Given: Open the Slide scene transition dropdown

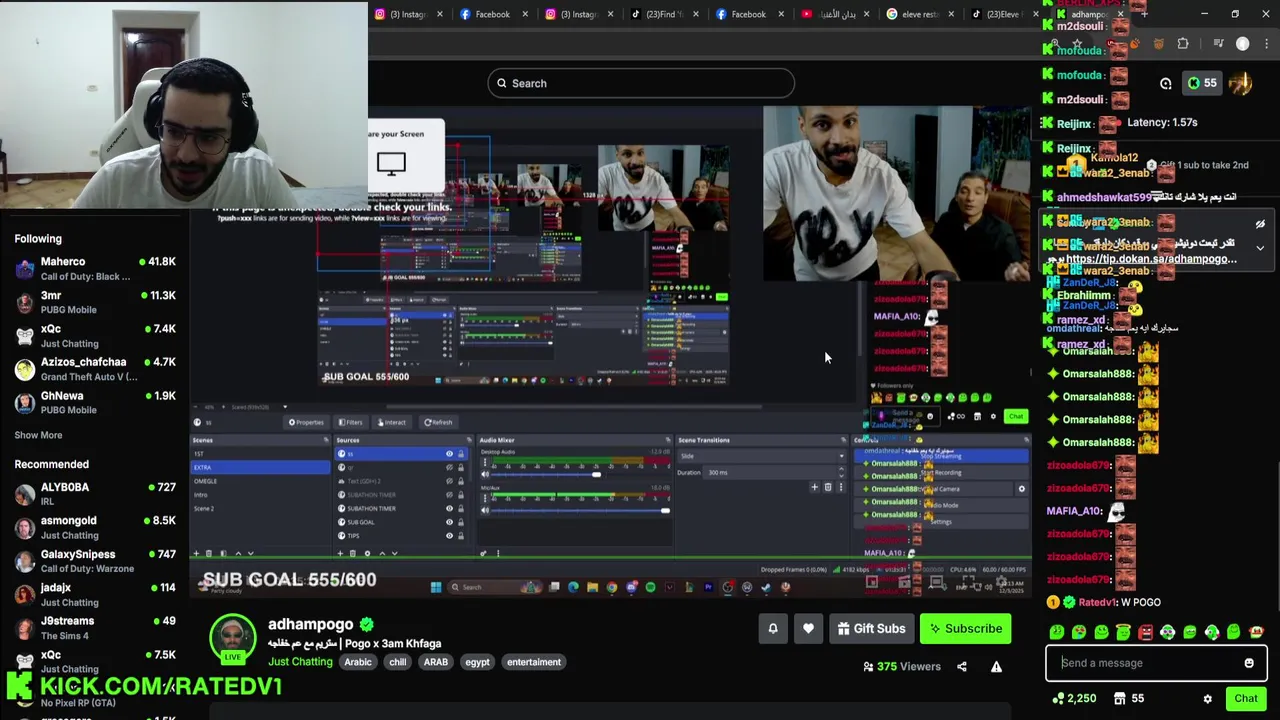Looking at the screenshot, I should tap(762, 456).
